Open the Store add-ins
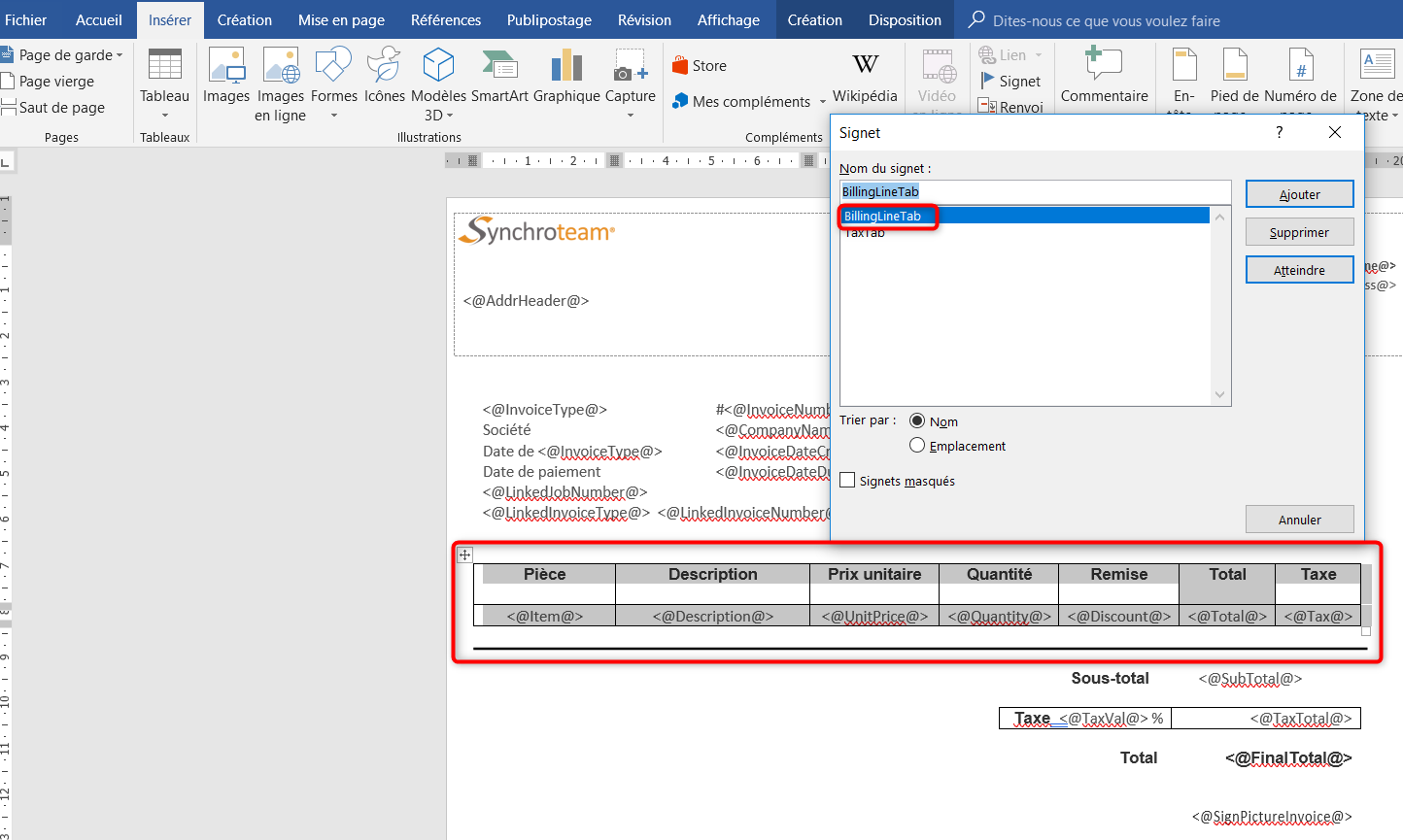This screenshot has height=840, width=1403. click(700, 66)
